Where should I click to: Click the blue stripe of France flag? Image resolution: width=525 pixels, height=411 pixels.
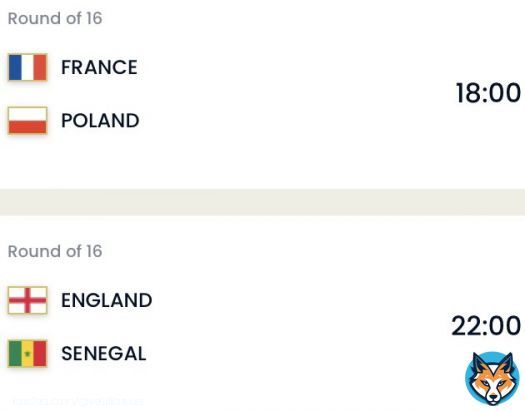click(15, 67)
